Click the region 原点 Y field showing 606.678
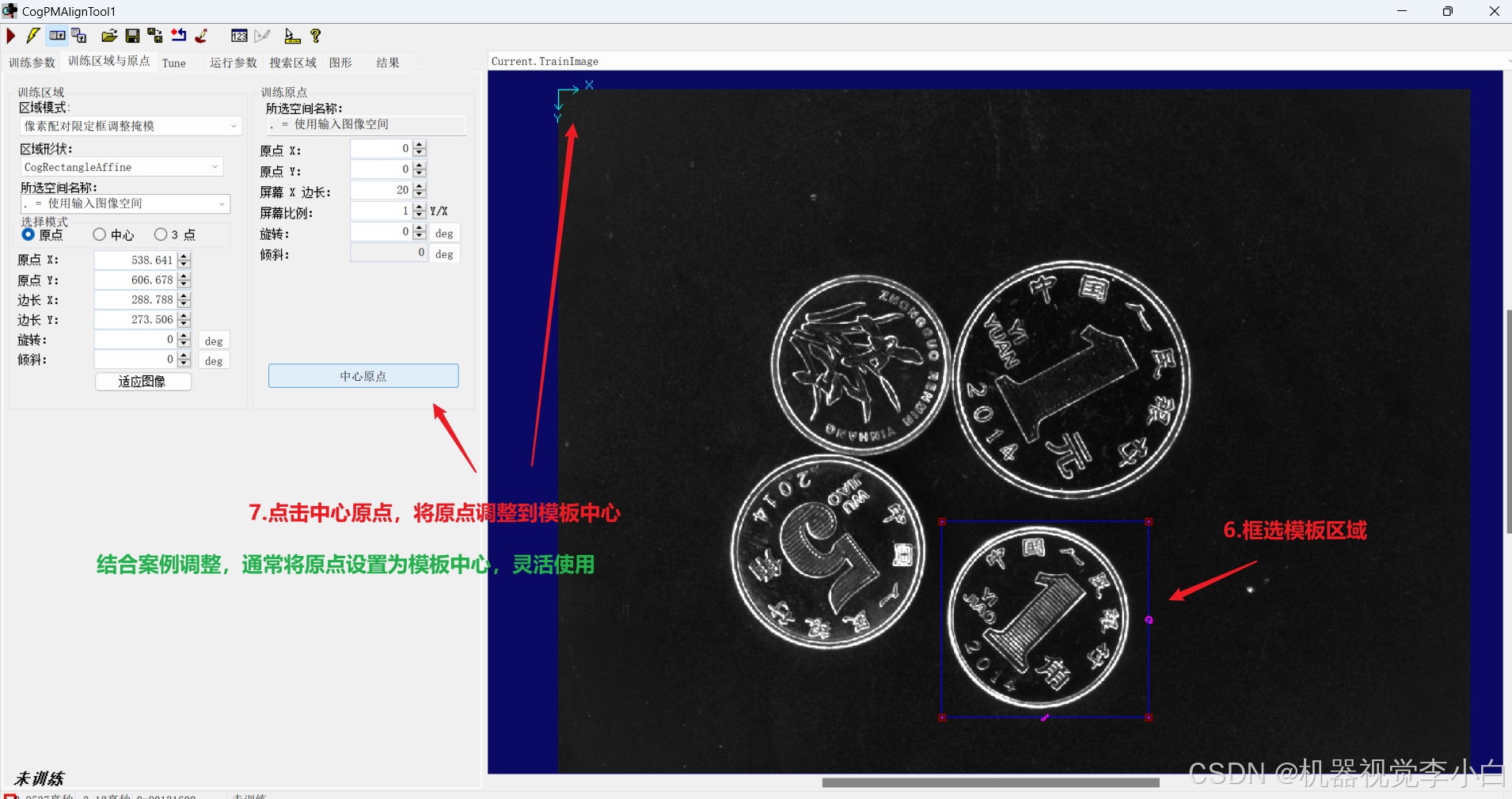This screenshot has height=799, width=1512. (x=135, y=280)
